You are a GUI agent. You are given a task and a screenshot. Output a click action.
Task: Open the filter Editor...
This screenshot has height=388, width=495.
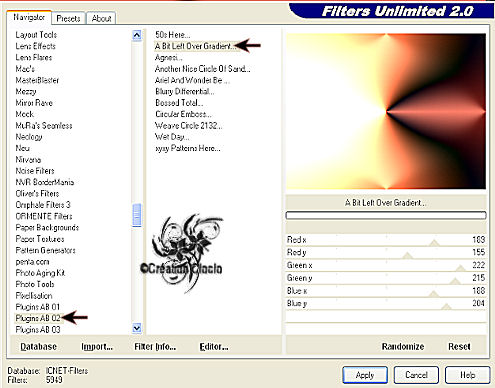pyautogui.click(x=214, y=347)
